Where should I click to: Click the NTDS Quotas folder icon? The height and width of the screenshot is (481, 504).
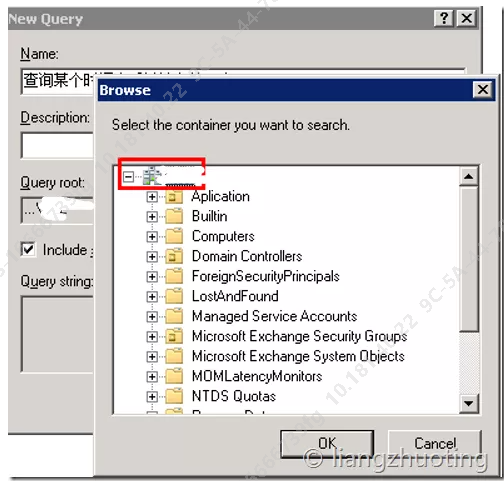pos(174,396)
